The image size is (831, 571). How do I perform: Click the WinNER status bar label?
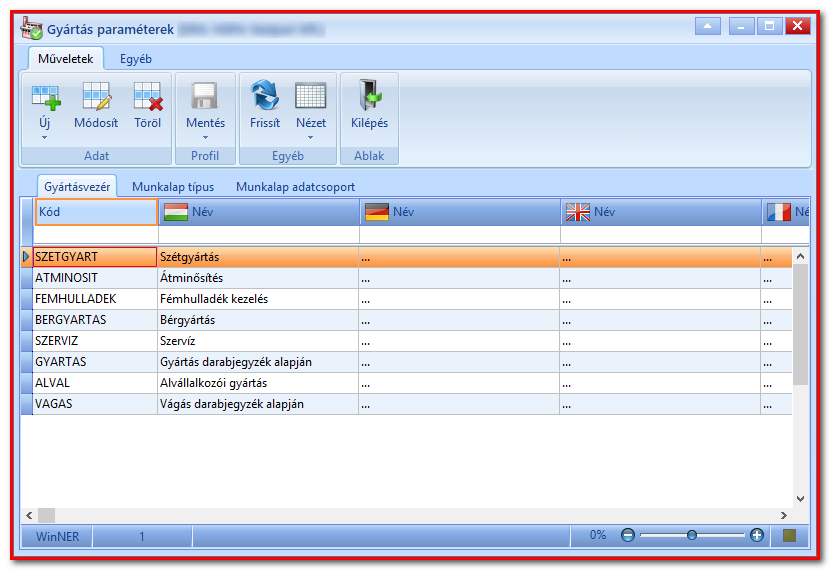(x=57, y=537)
